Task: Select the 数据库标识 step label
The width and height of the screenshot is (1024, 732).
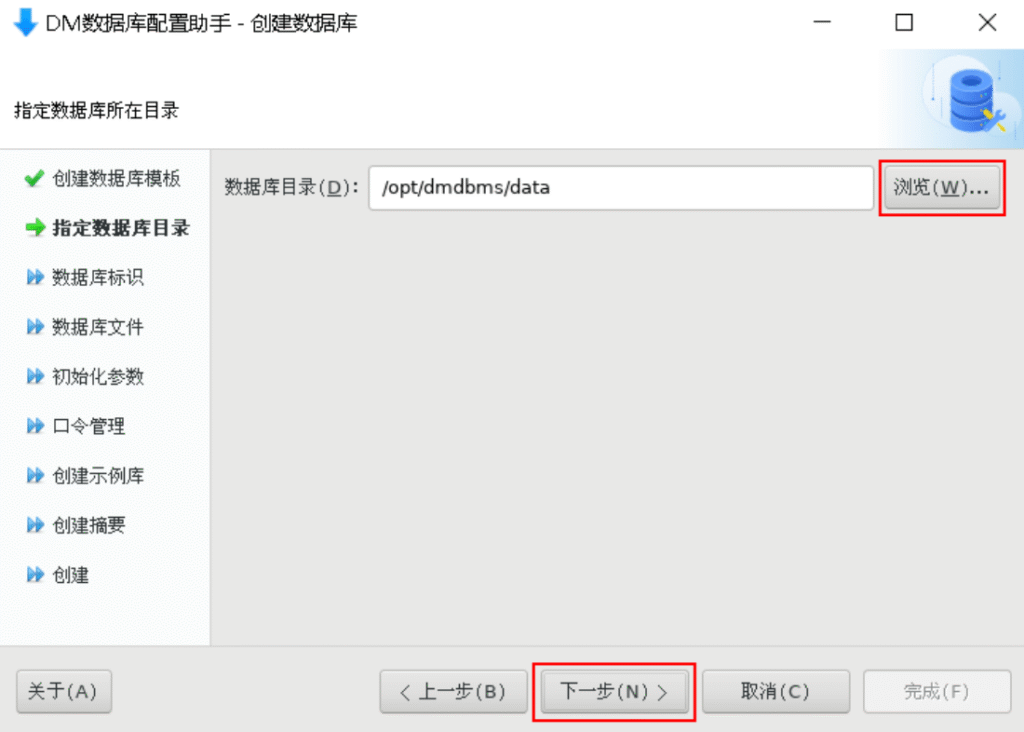Action: (98, 277)
